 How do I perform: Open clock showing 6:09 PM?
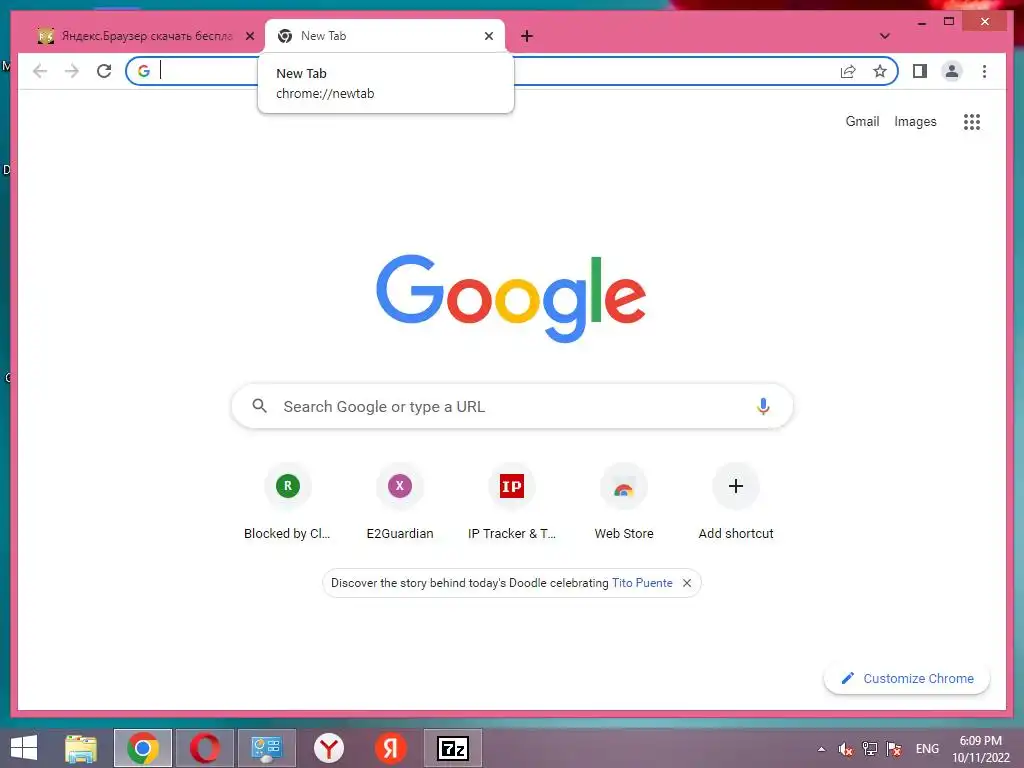pyautogui.click(x=980, y=749)
